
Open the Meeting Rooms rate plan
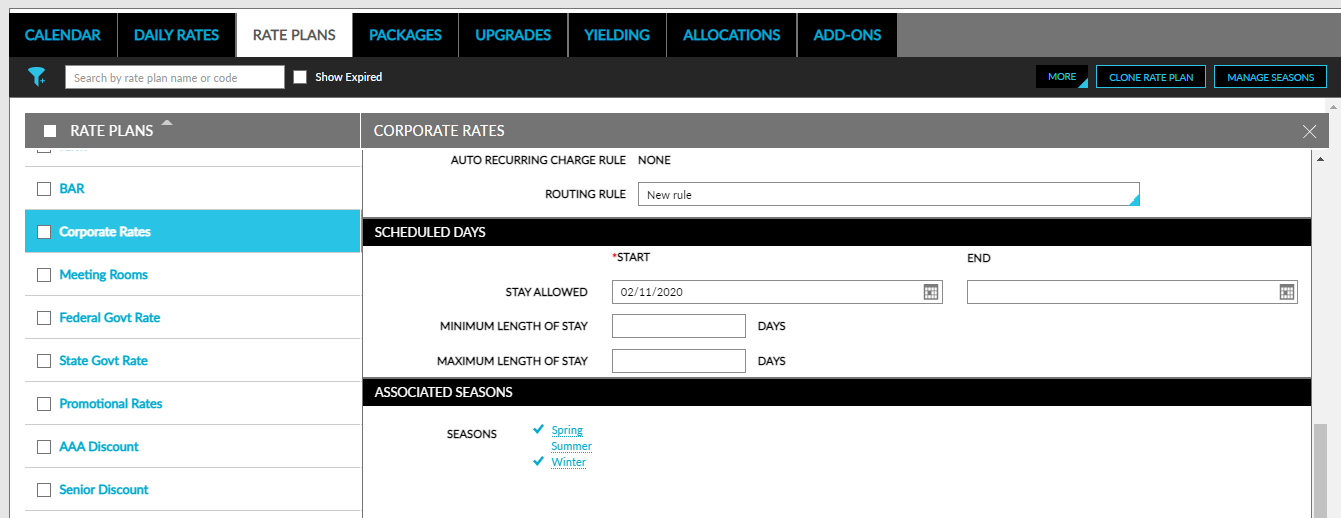[x=103, y=275]
